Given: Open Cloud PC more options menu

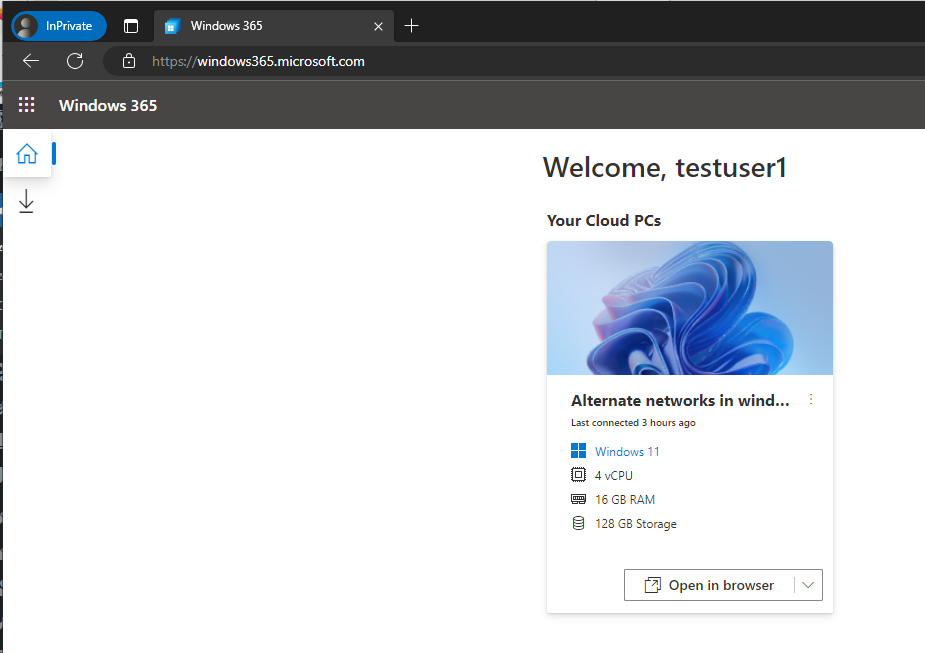Looking at the screenshot, I should [x=811, y=399].
